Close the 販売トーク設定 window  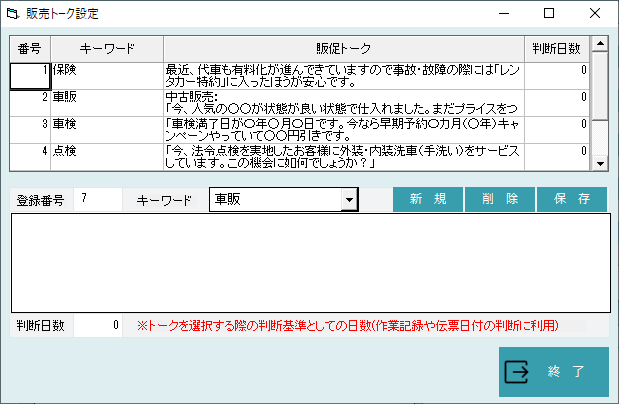pyautogui.click(x=595, y=13)
